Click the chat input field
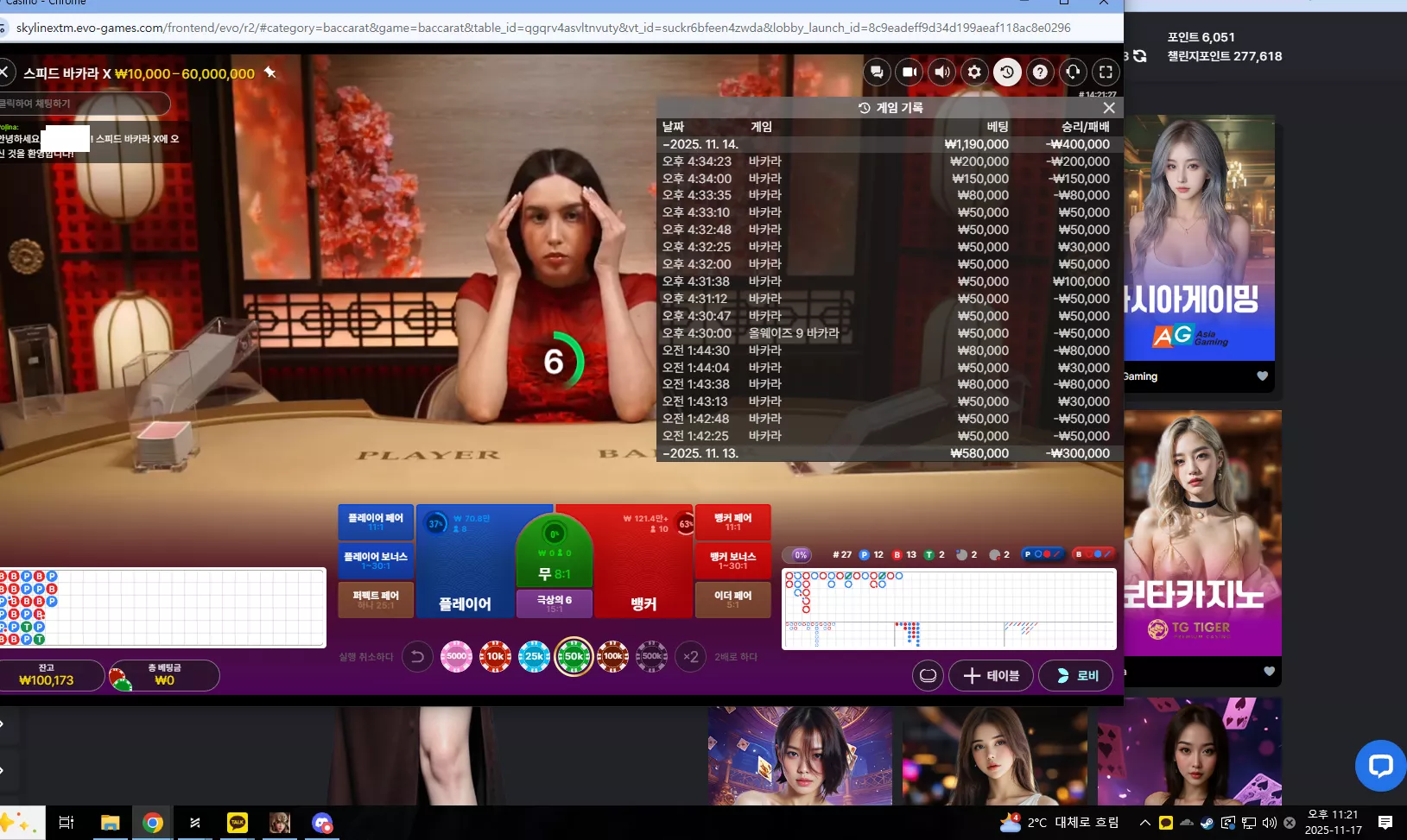Screen dimensions: 1407x840 pyautogui.click(x=84, y=104)
